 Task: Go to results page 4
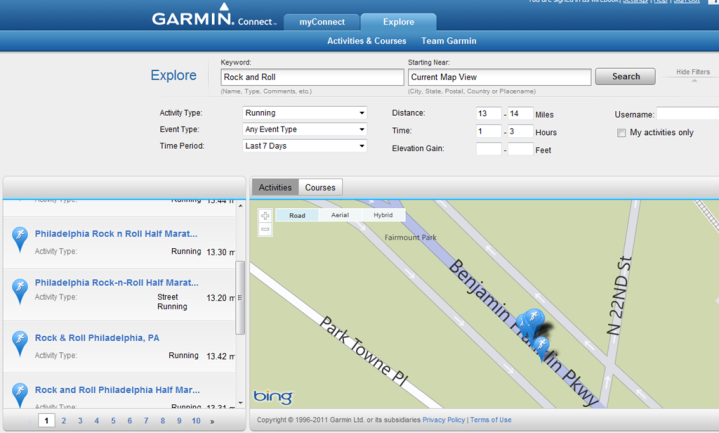pyautogui.click(x=97, y=421)
